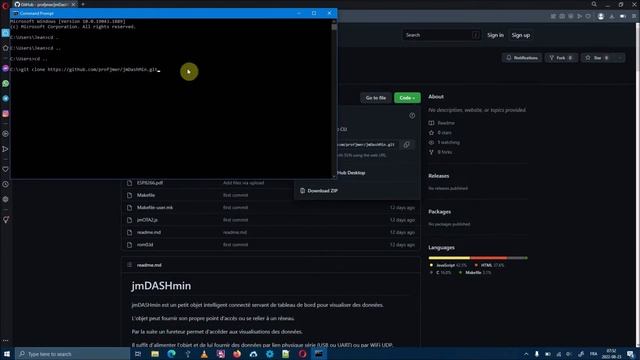
Task: Open Telegram in the Opera sidebar
Action: [x=5, y=98]
